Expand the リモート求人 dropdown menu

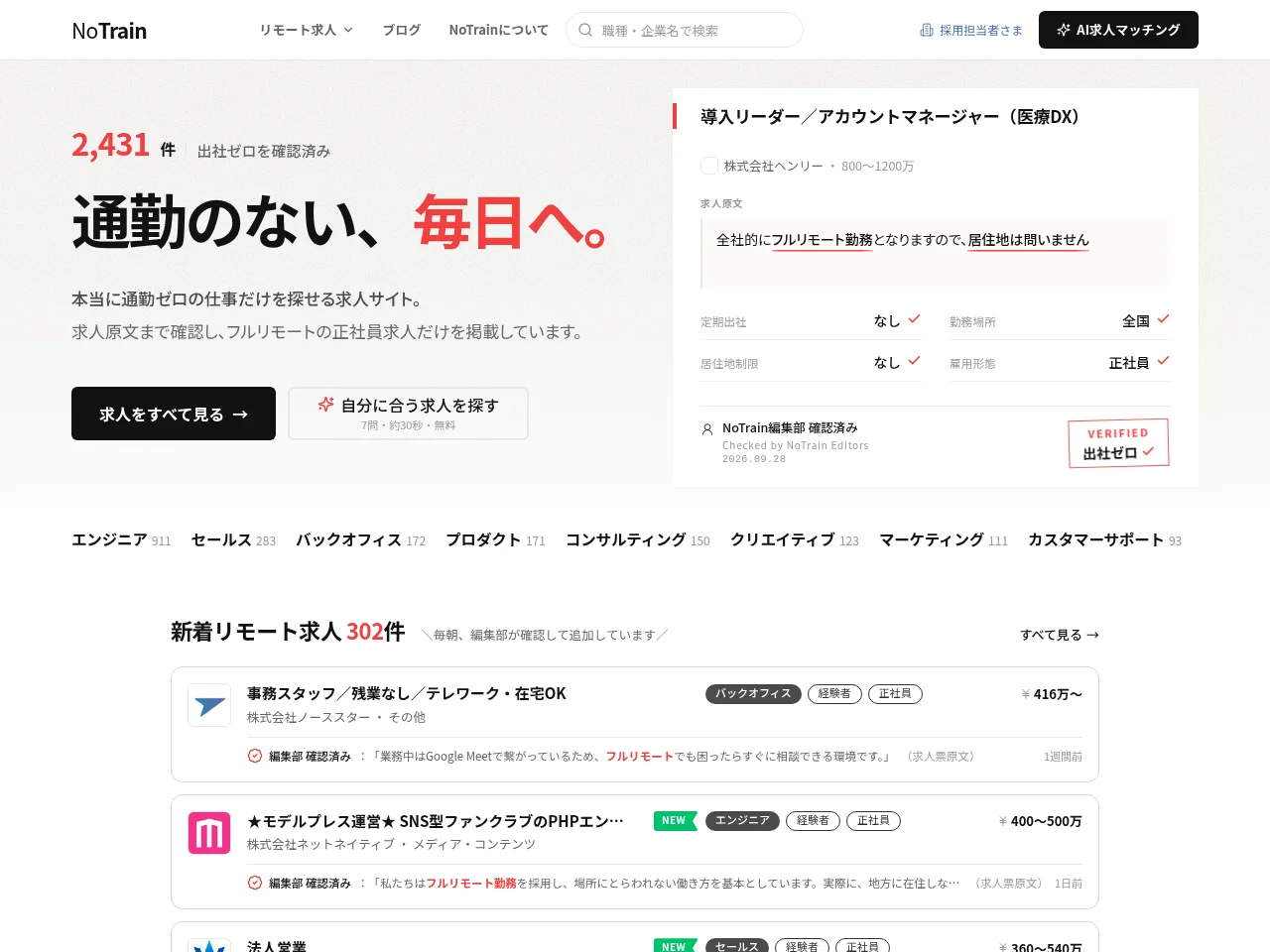point(307,30)
